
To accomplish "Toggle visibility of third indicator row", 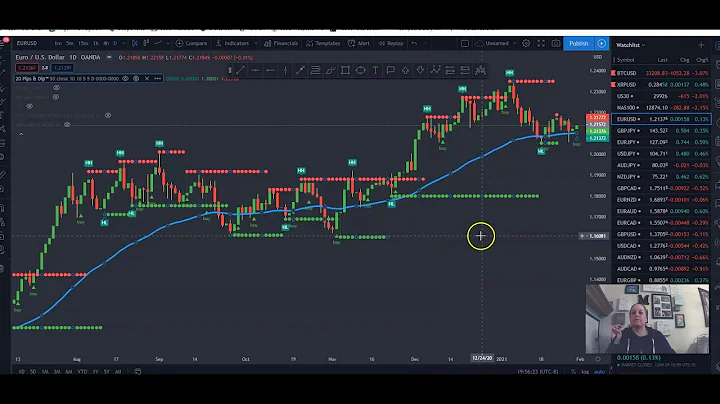I will pyautogui.click(x=56, y=97).
